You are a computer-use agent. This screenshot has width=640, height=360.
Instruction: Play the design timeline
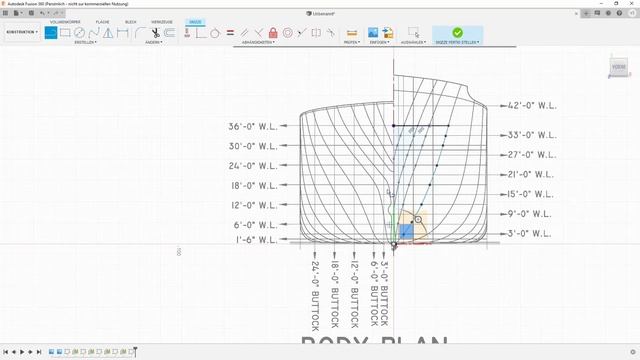22,352
